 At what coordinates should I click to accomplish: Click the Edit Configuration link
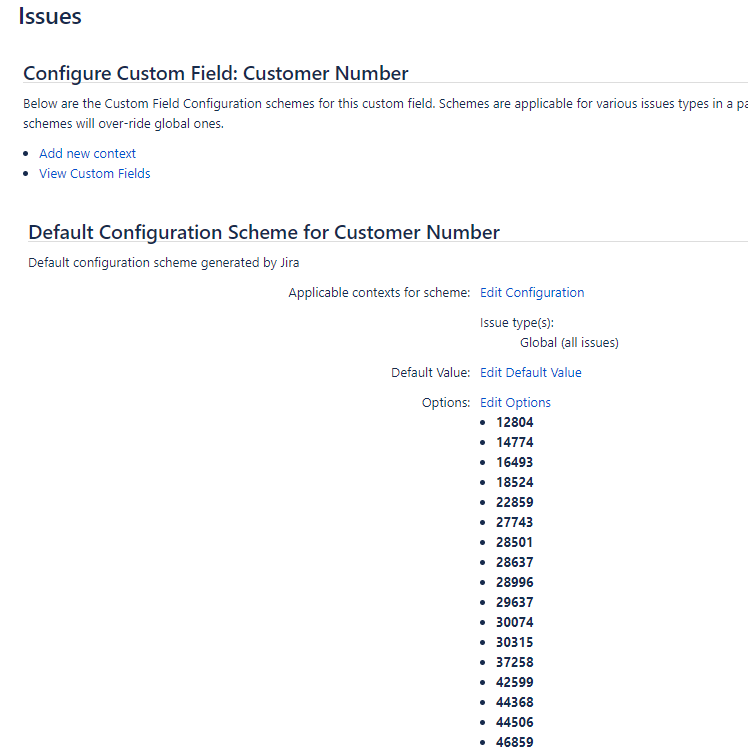pyautogui.click(x=531, y=292)
